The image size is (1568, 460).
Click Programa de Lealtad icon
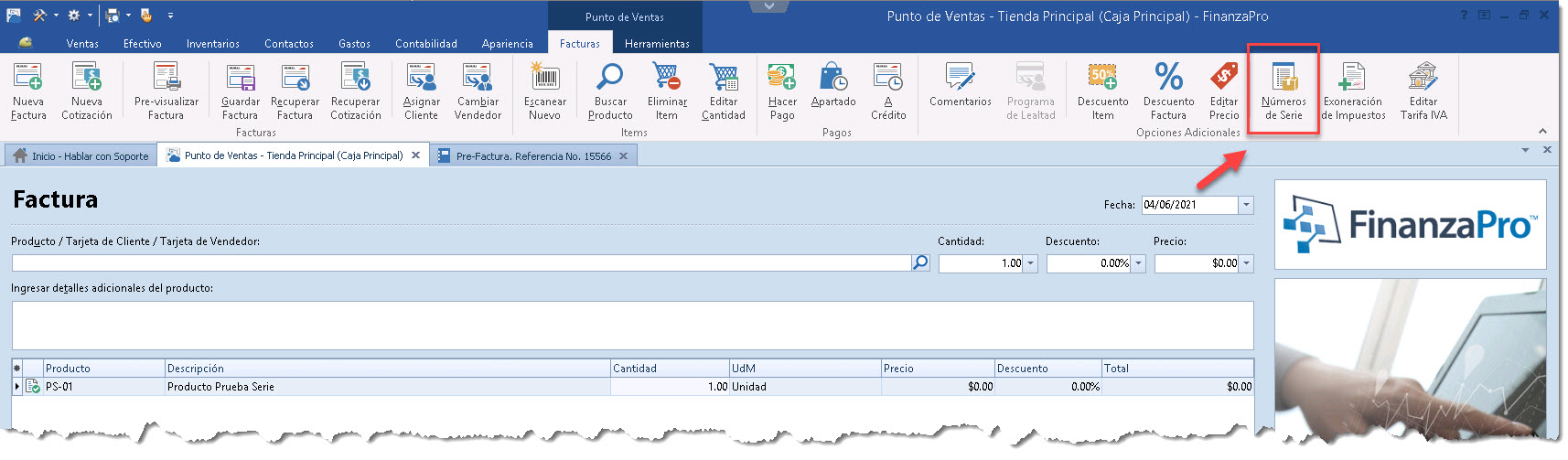1031,77
